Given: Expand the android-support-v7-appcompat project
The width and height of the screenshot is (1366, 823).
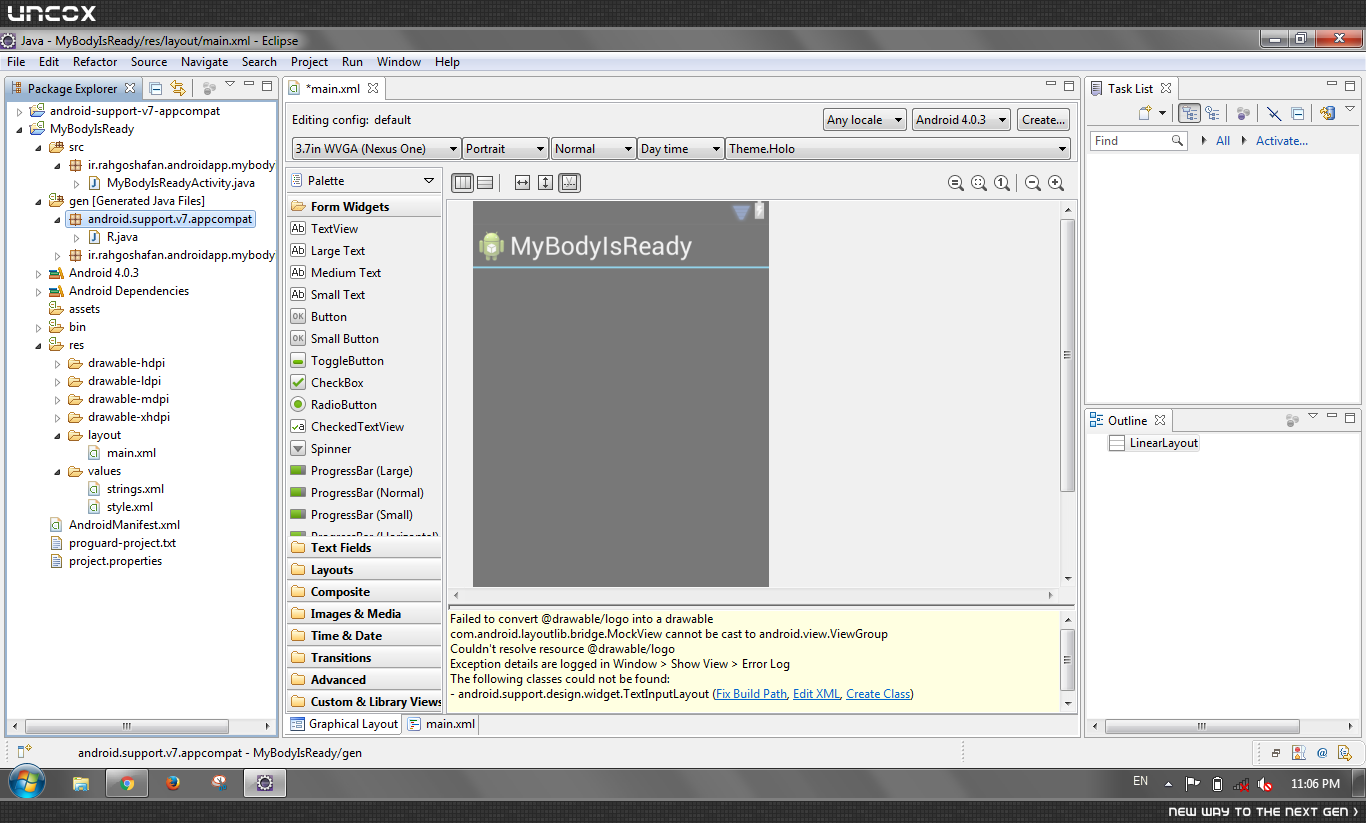Looking at the screenshot, I should pyautogui.click(x=19, y=111).
